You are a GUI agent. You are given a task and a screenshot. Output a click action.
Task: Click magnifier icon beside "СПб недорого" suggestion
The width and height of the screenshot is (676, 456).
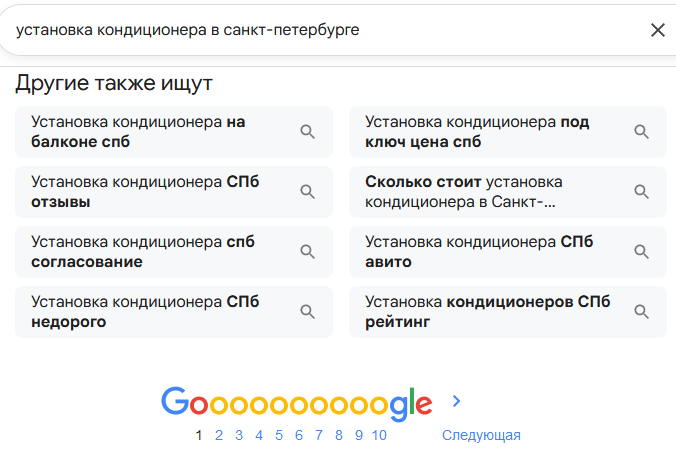pos(308,312)
